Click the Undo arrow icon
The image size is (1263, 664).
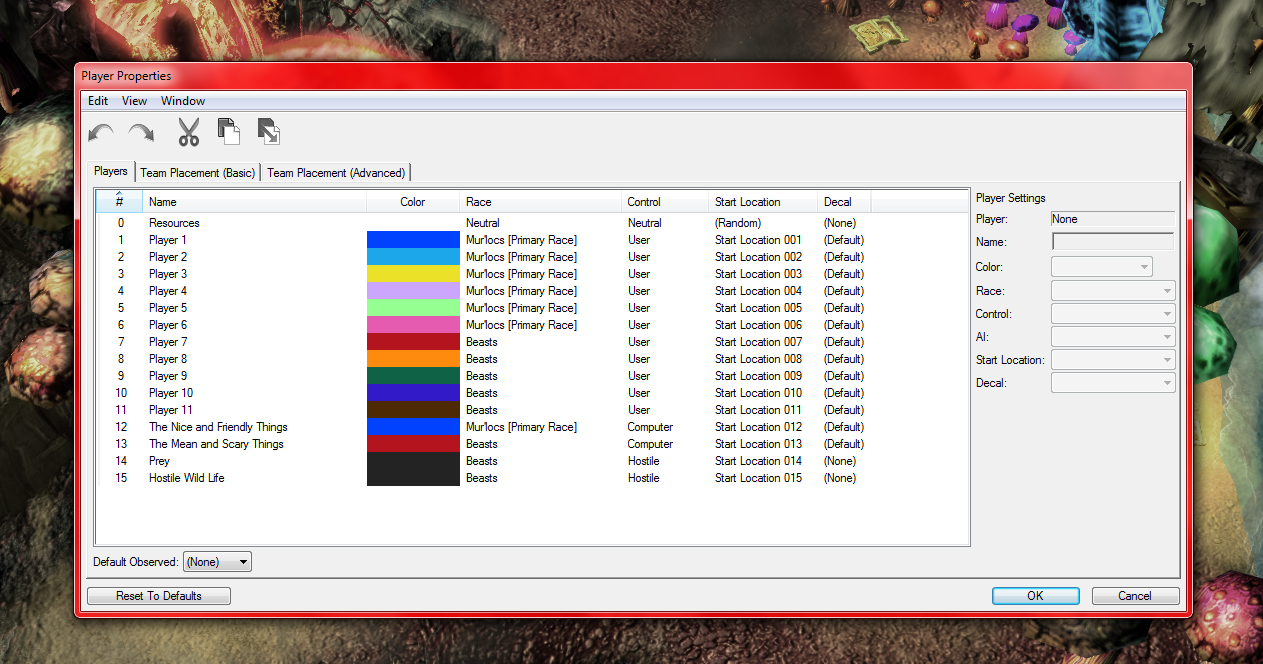[101, 132]
